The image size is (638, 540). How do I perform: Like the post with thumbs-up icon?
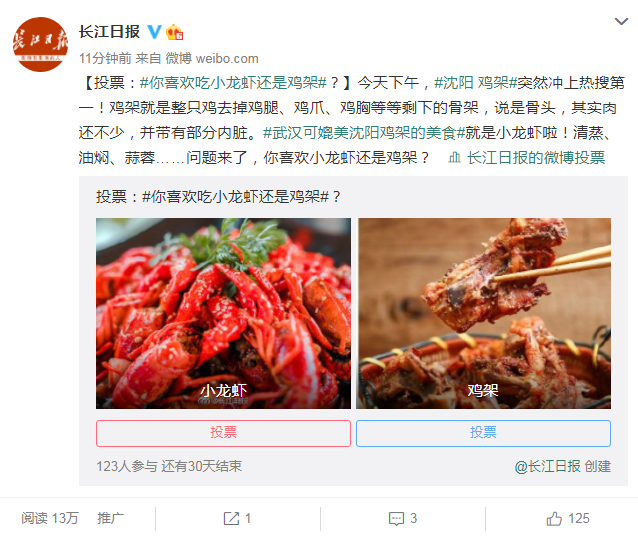point(554,518)
